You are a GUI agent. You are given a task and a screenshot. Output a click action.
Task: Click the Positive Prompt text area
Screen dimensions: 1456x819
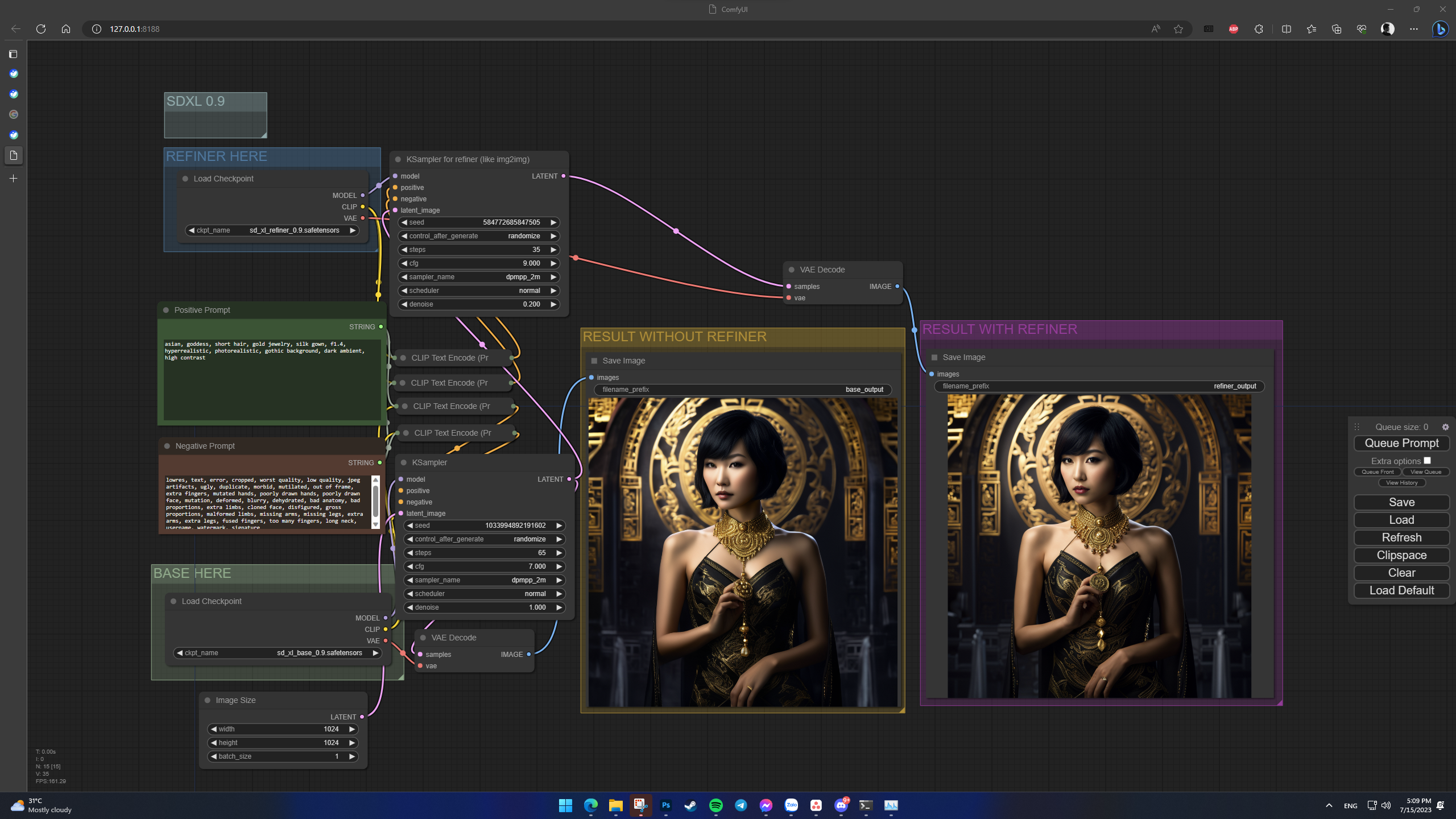(x=272, y=379)
